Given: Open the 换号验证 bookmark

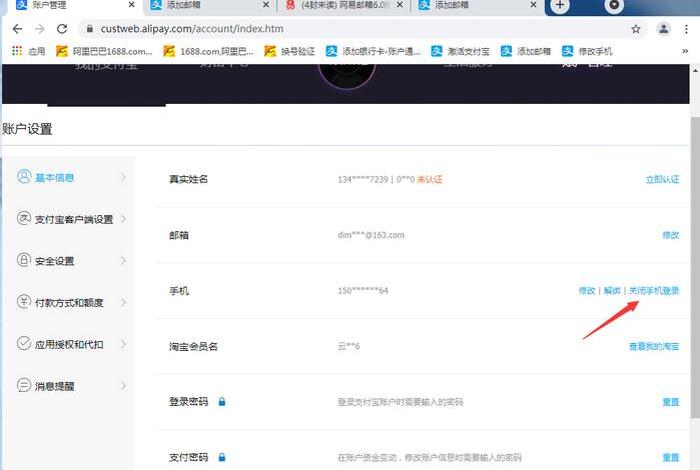Looking at the screenshot, I should point(289,51).
